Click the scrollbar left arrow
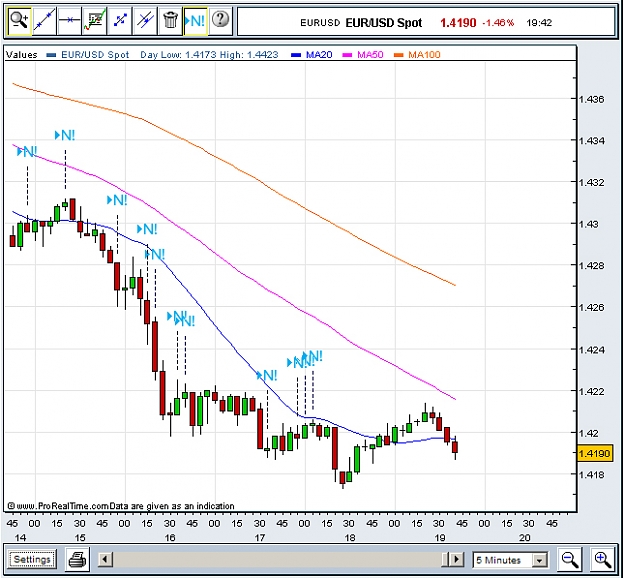The height and width of the screenshot is (578, 625). tap(105, 559)
